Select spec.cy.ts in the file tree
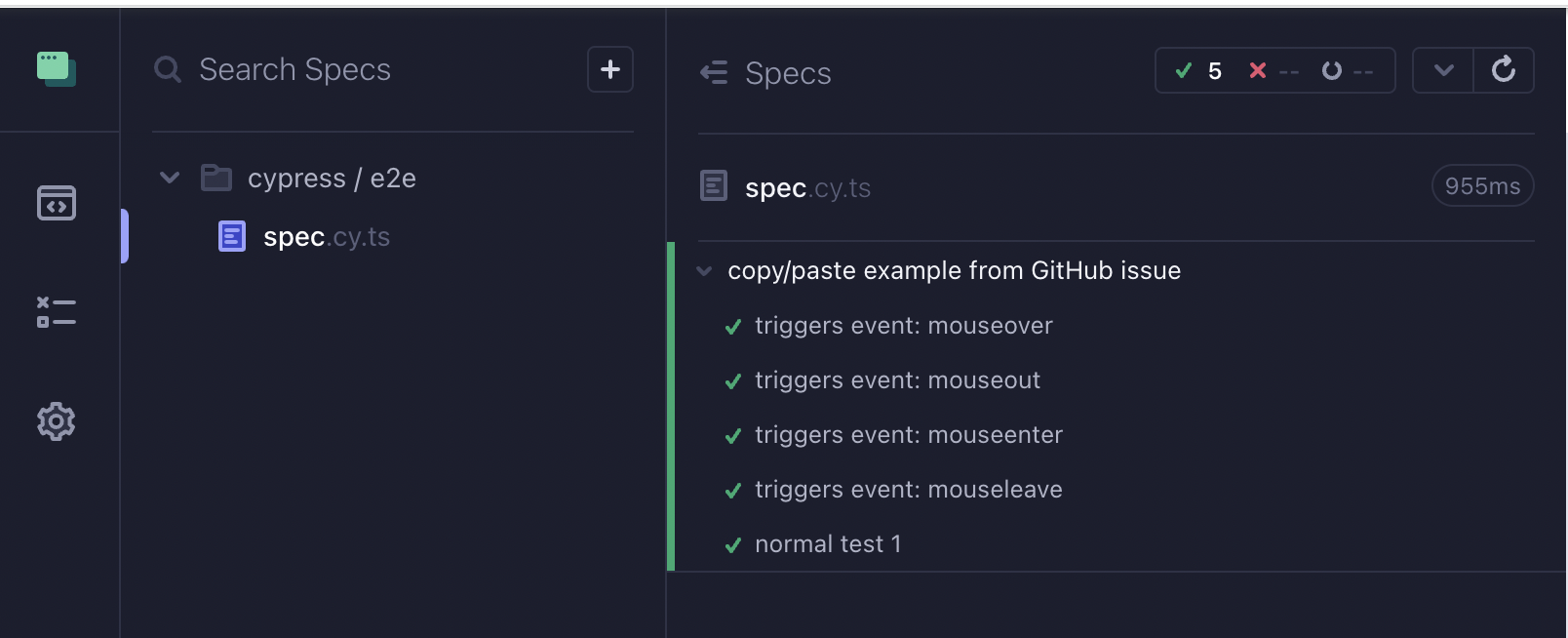Screen dimensions: 1568x638 point(326,236)
